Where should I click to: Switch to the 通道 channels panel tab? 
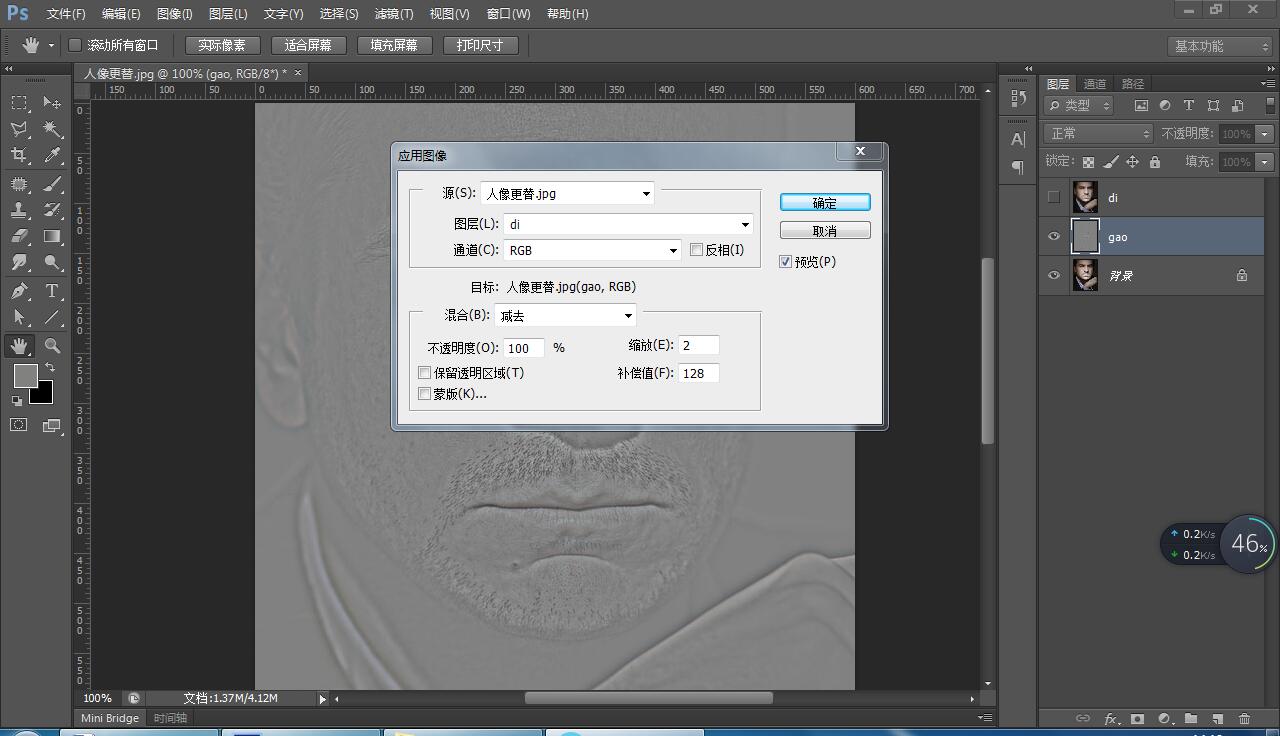(1095, 84)
